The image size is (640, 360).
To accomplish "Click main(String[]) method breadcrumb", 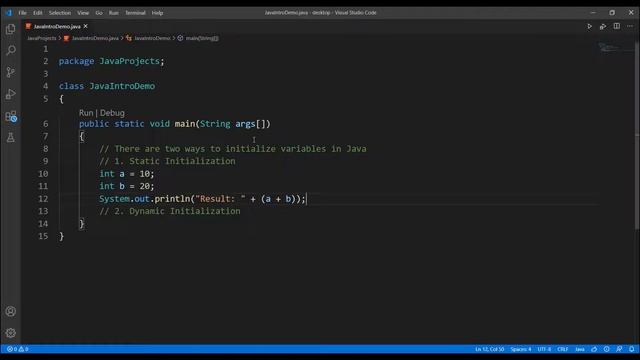I will click(198, 38).
